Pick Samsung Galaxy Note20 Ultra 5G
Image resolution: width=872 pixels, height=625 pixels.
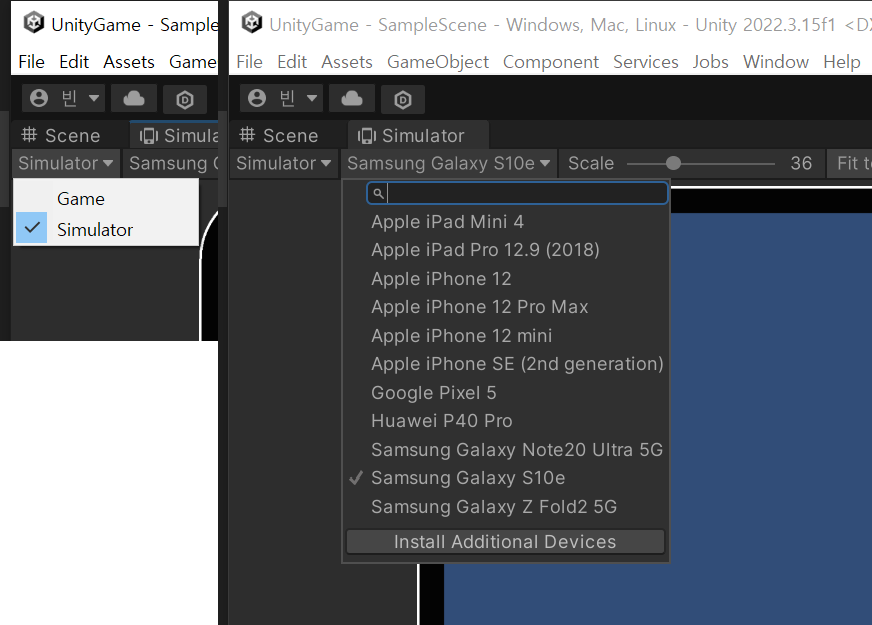pos(506,449)
